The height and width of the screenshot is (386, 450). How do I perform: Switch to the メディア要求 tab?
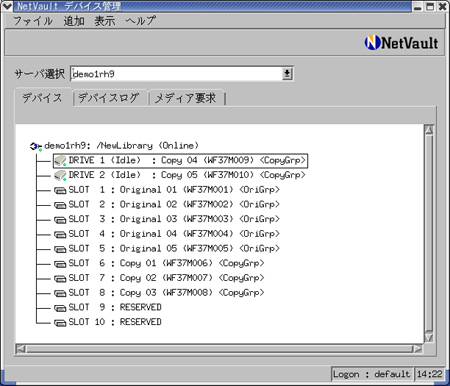186,98
